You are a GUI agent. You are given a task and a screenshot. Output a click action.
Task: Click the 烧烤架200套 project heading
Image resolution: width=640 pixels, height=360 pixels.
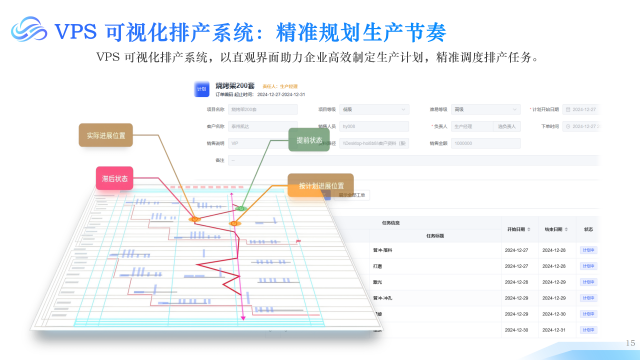tap(235, 86)
